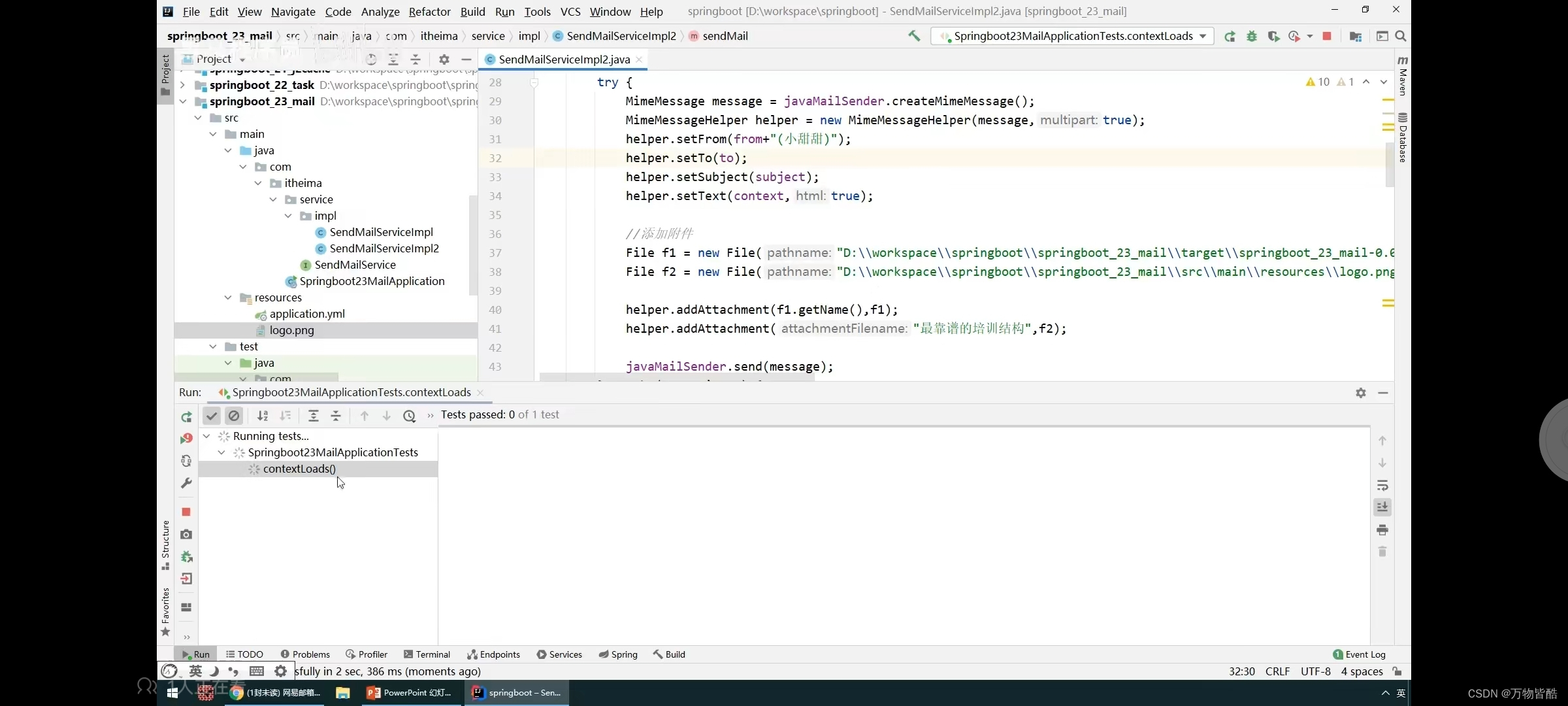Toggle scroll to end of console
The image size is (1568, 706).
click(1382, 507)
